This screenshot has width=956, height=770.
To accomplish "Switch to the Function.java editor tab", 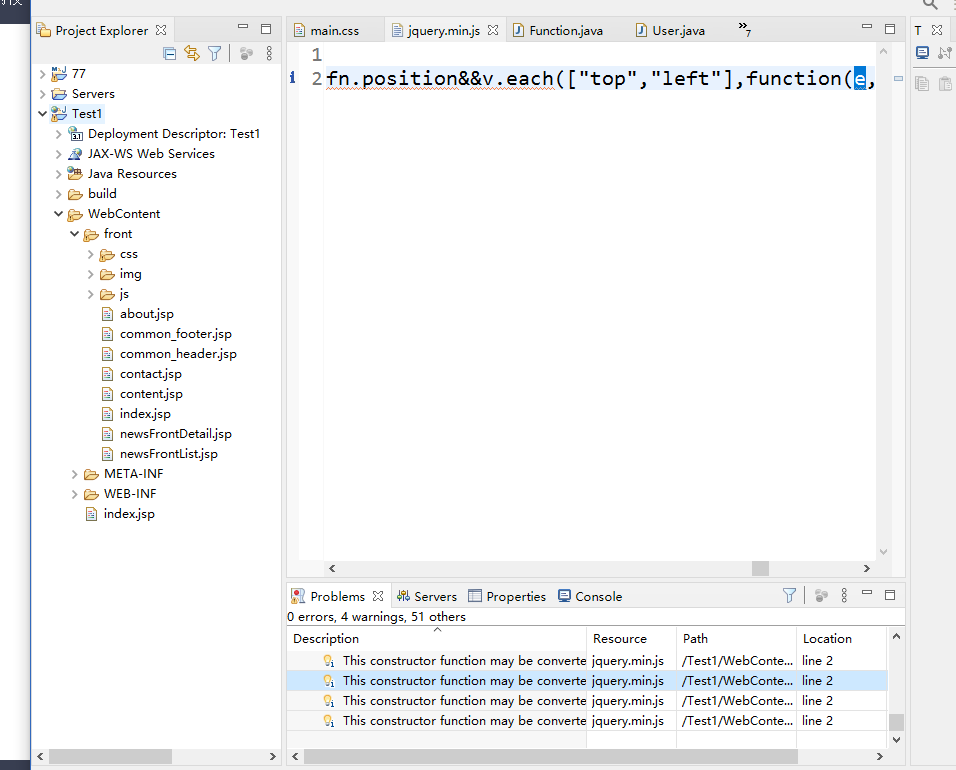I will click(x=566, y=30).
